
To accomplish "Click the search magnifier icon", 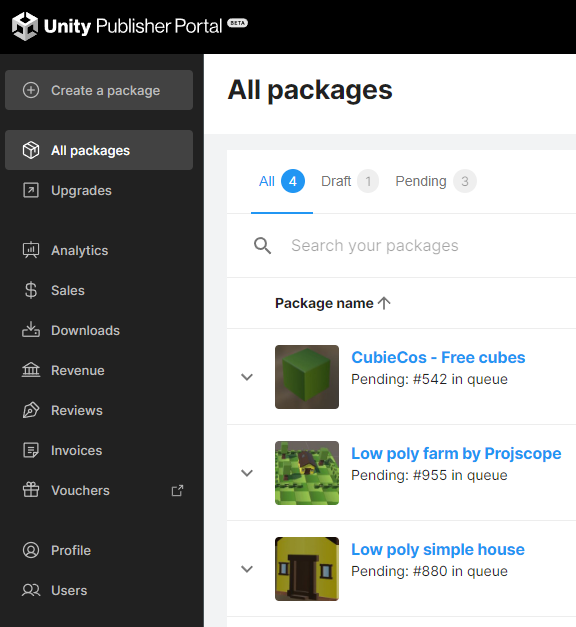I will (262, 246).
